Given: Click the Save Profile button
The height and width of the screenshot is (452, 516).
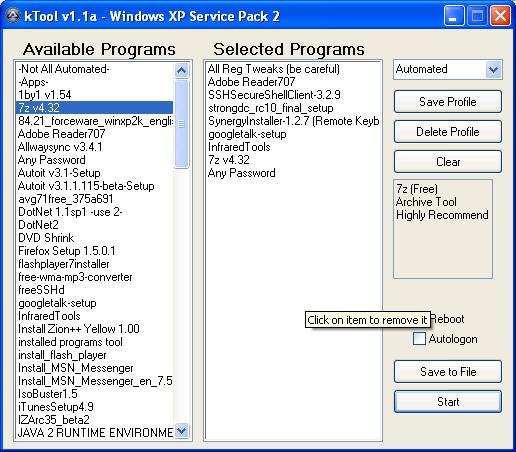Looking at the screenshot, I should pyautogui.click(x=448, y=102).
